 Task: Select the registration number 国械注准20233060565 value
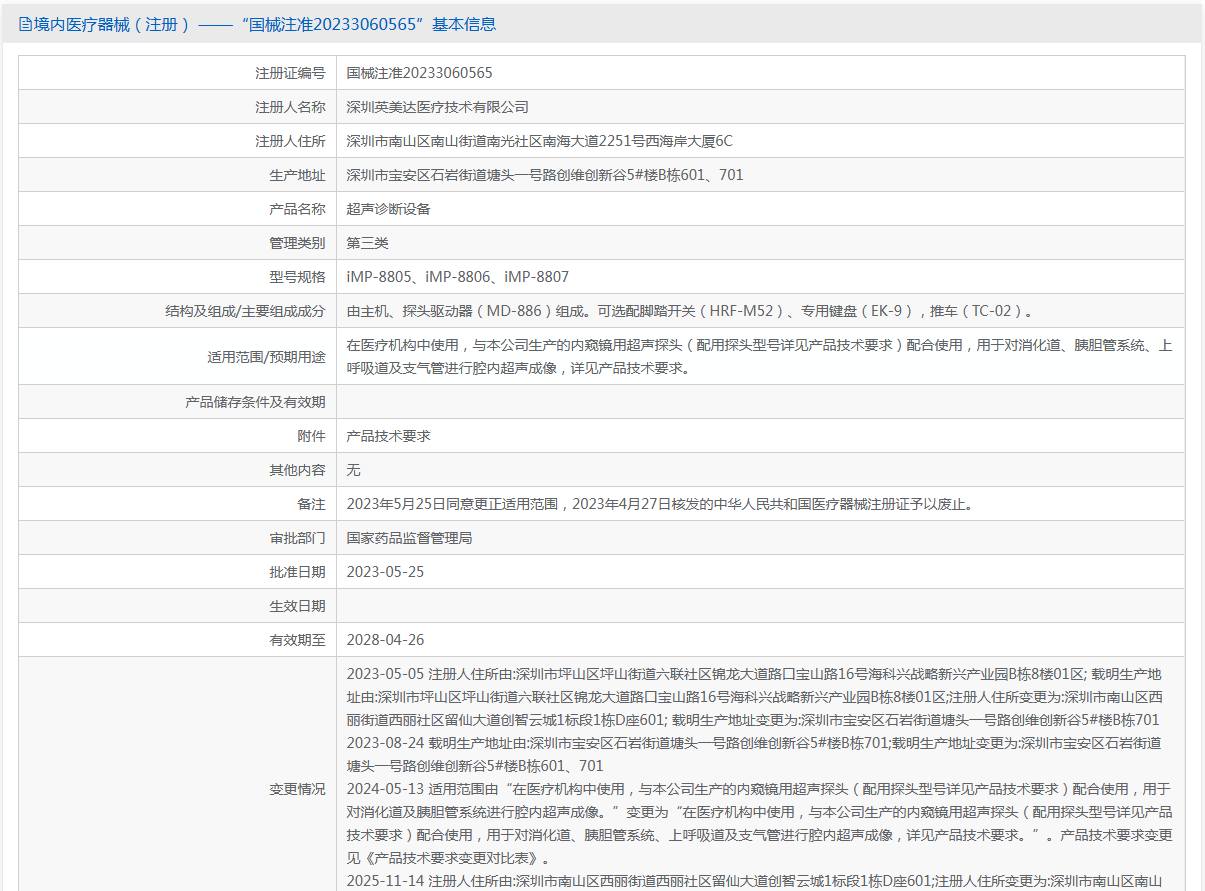419,73
